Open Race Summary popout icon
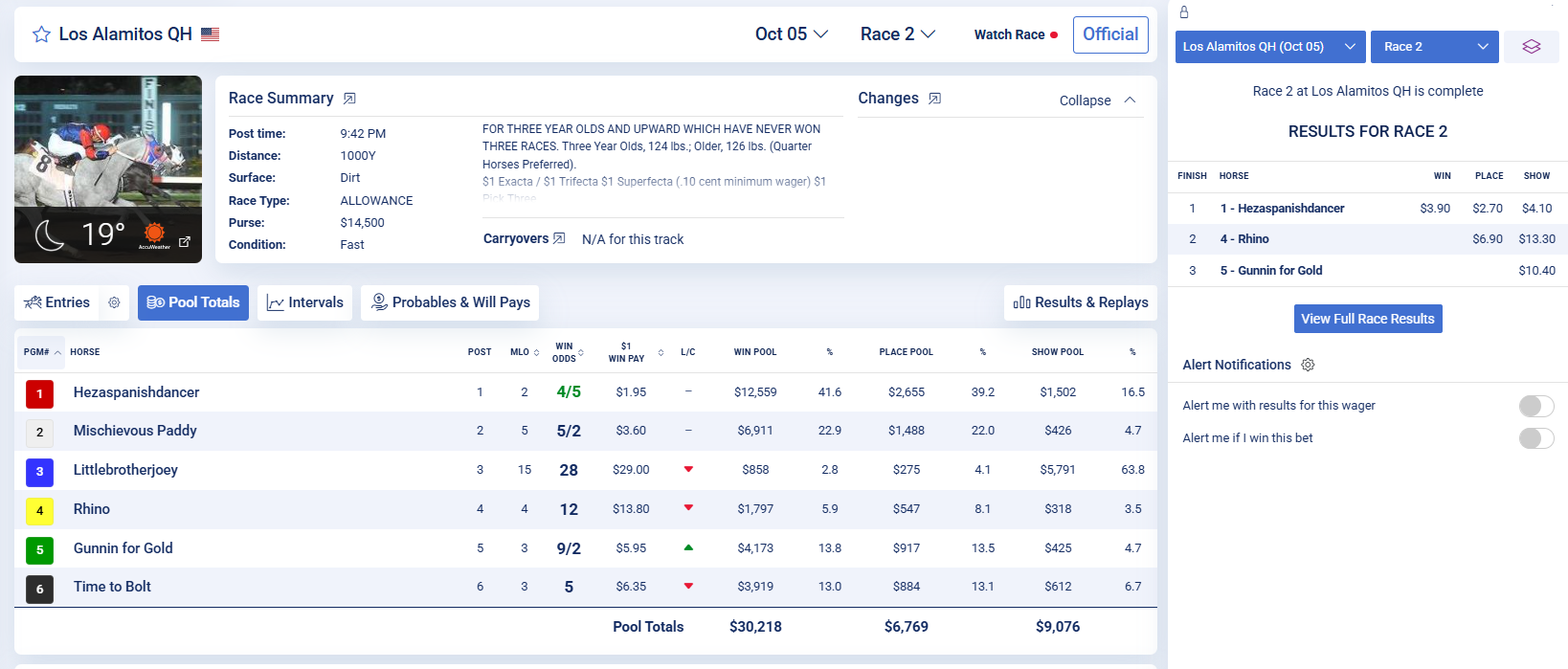Screen dimensions: 1568x669 (x=349, y=99)
